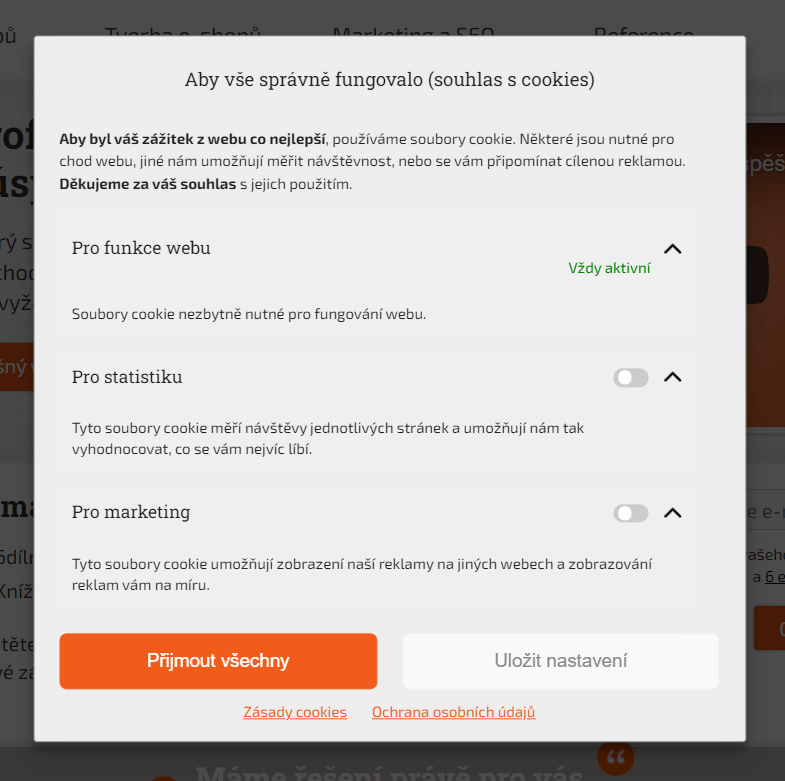785x781 pixels.
Task: Click the cookie consent dialog title
Action: click(x=390, y=80)
